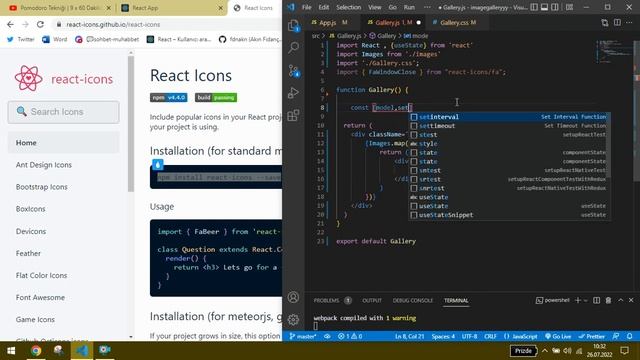Open the Extensions view
The image size is (640, 360).
coord(293,115)
